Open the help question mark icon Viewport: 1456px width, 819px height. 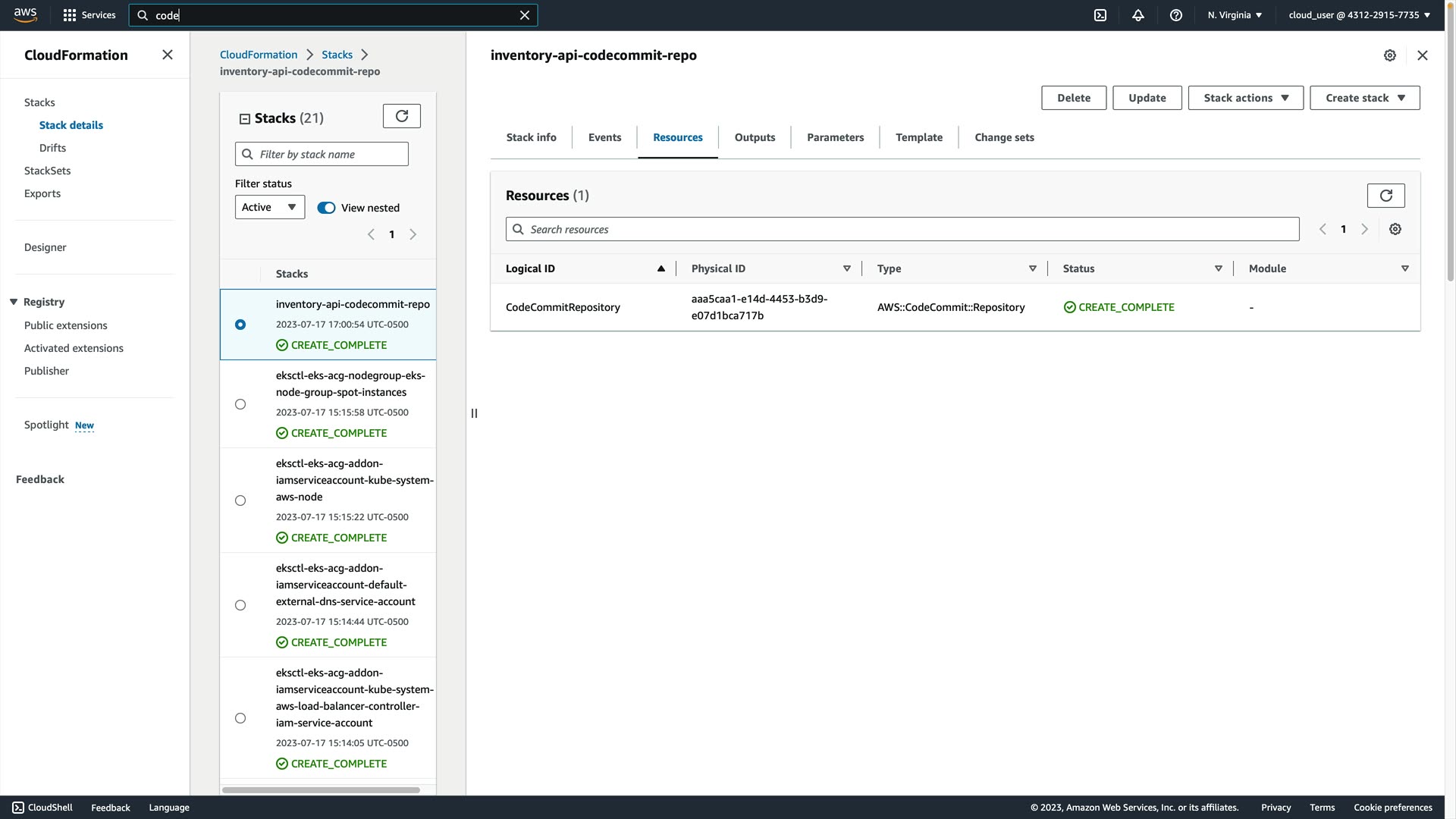1175,15
